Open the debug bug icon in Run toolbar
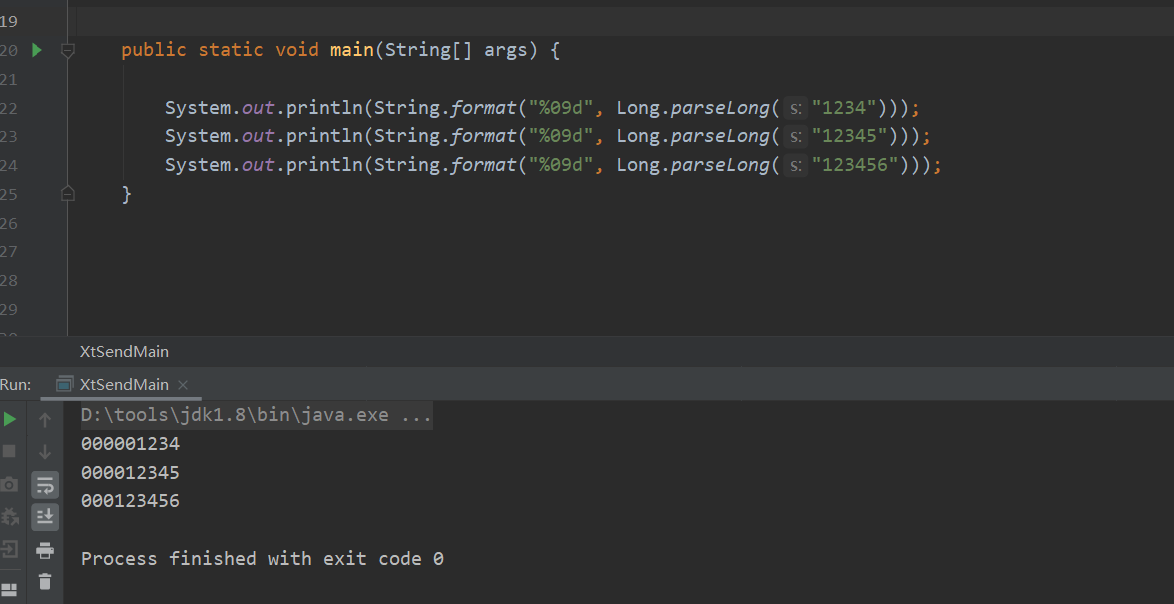The height and width of the screenshot is (604, 1174). pos(9,516)
